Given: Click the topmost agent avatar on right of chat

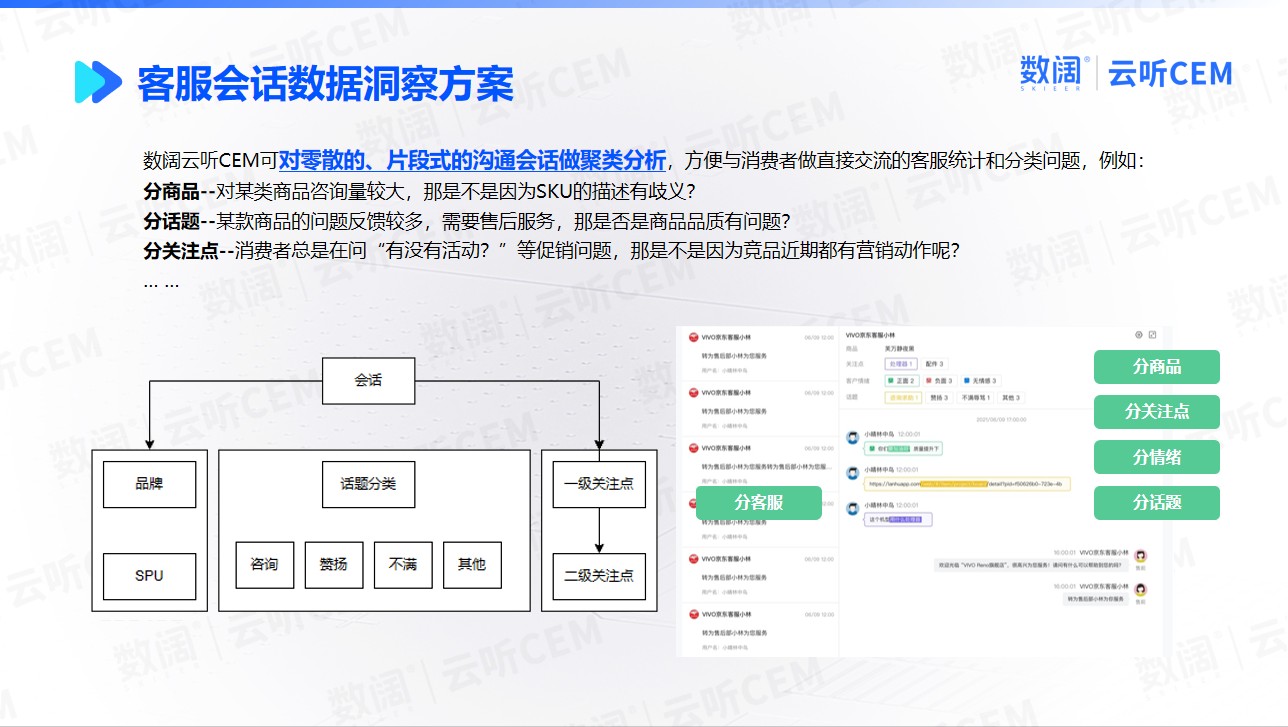Looking at the screenshot, I should [x=1141, y=555].
